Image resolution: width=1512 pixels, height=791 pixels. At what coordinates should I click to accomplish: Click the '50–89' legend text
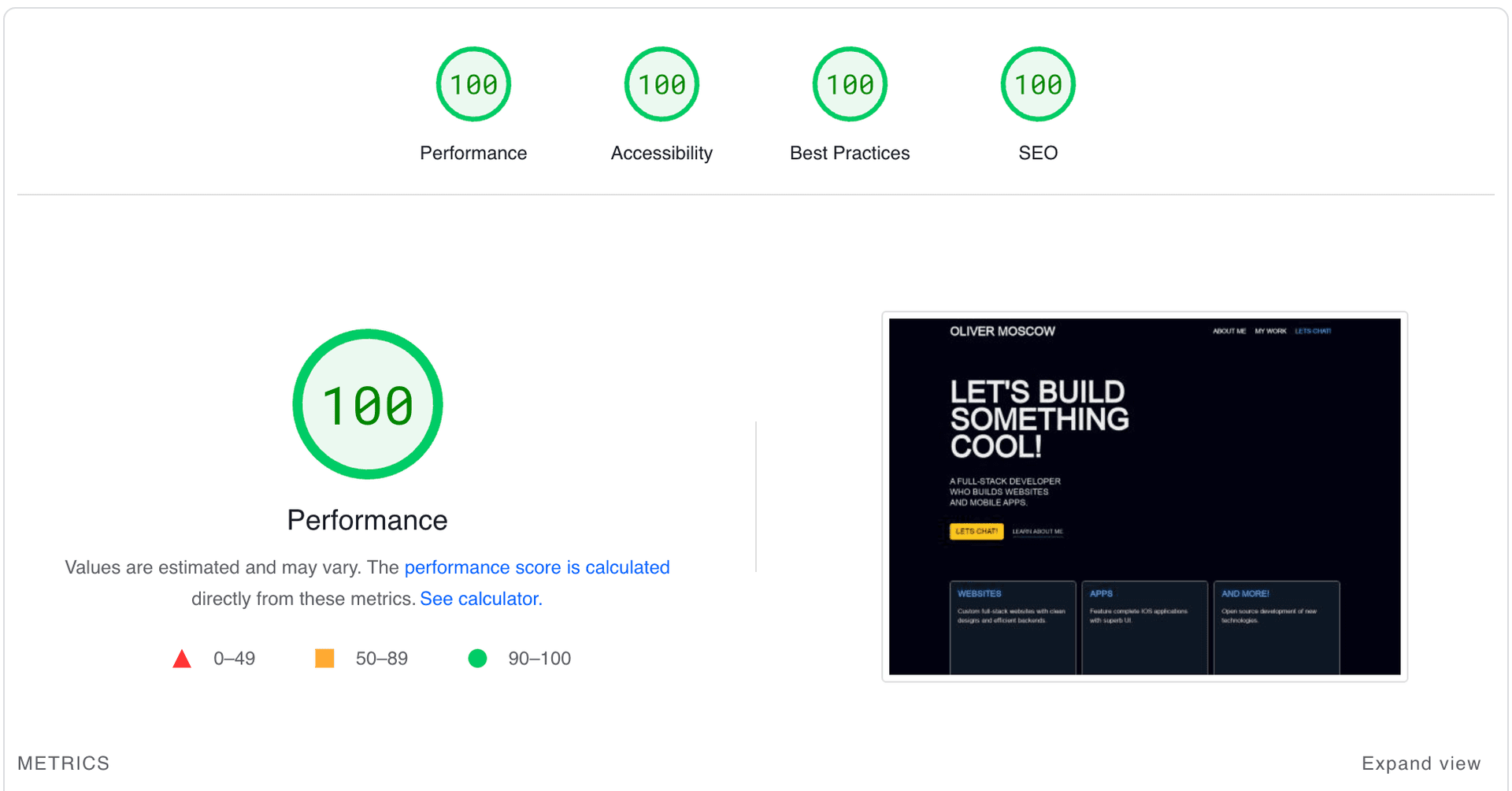click(x=382, y=659)
